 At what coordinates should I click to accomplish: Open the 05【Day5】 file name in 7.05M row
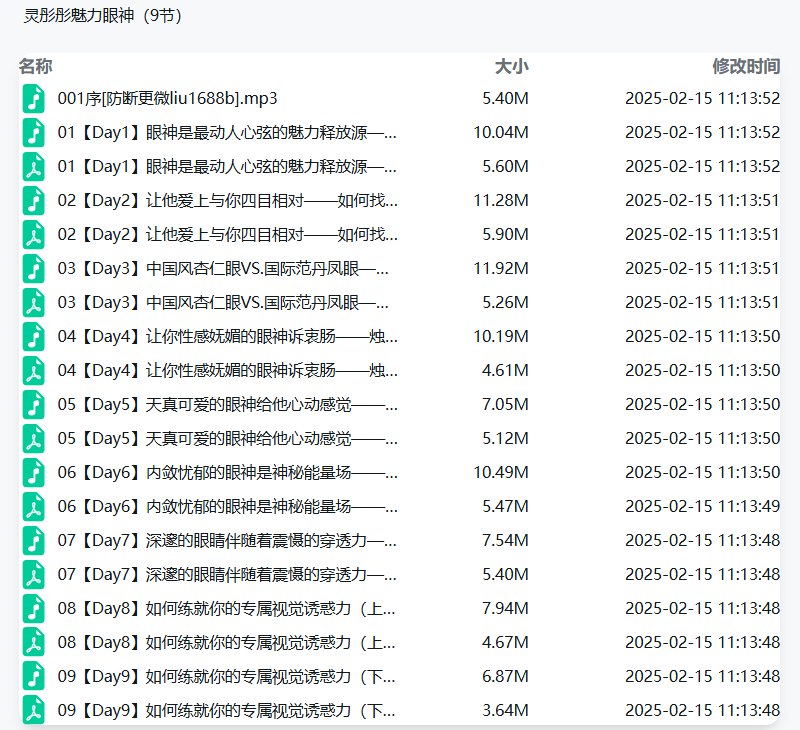coord(228,405)
